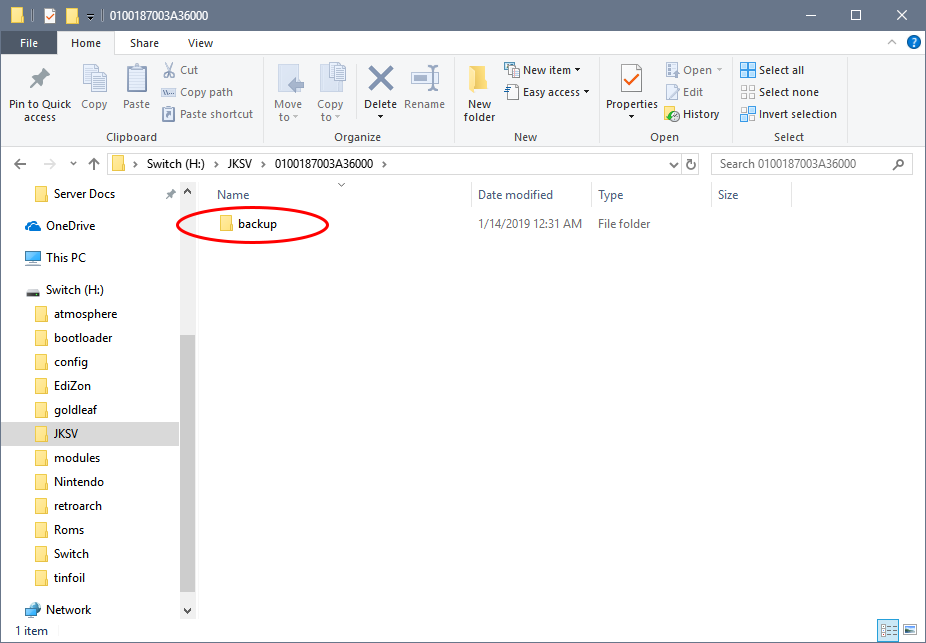Switch to large icons view in status bar
The height and width of the screenshot is (643, 926).
pyautogui.click(x=909, y=630)
